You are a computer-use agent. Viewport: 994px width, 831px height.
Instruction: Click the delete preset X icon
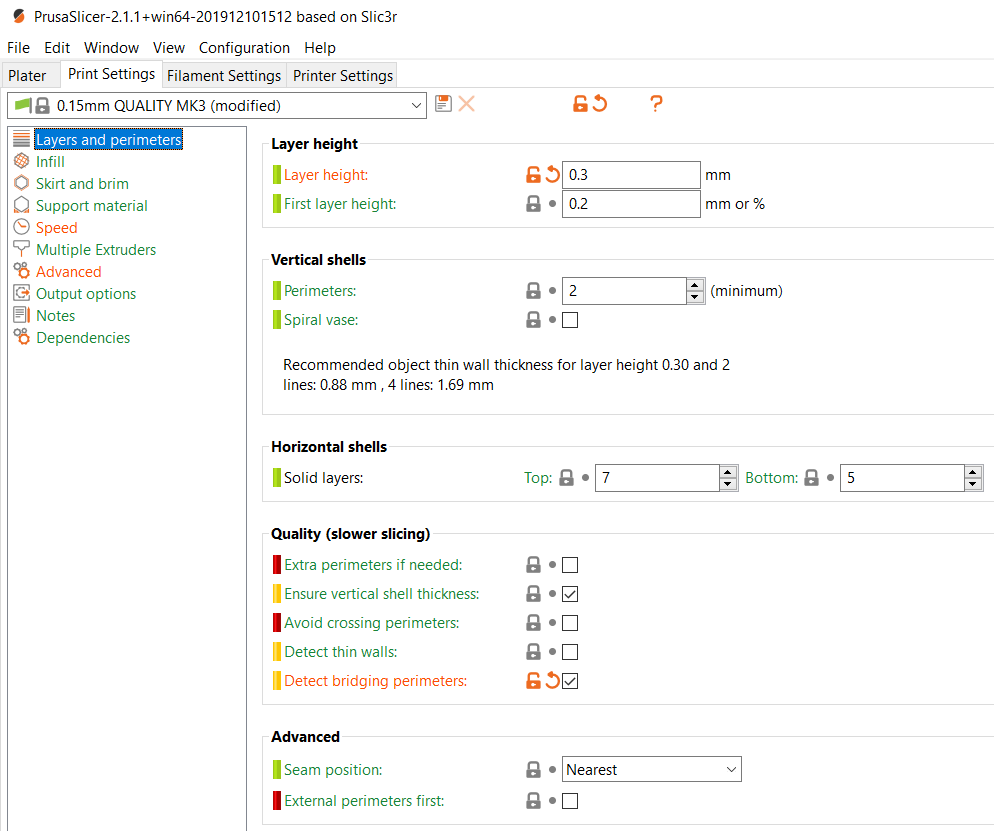pos(467,104)
